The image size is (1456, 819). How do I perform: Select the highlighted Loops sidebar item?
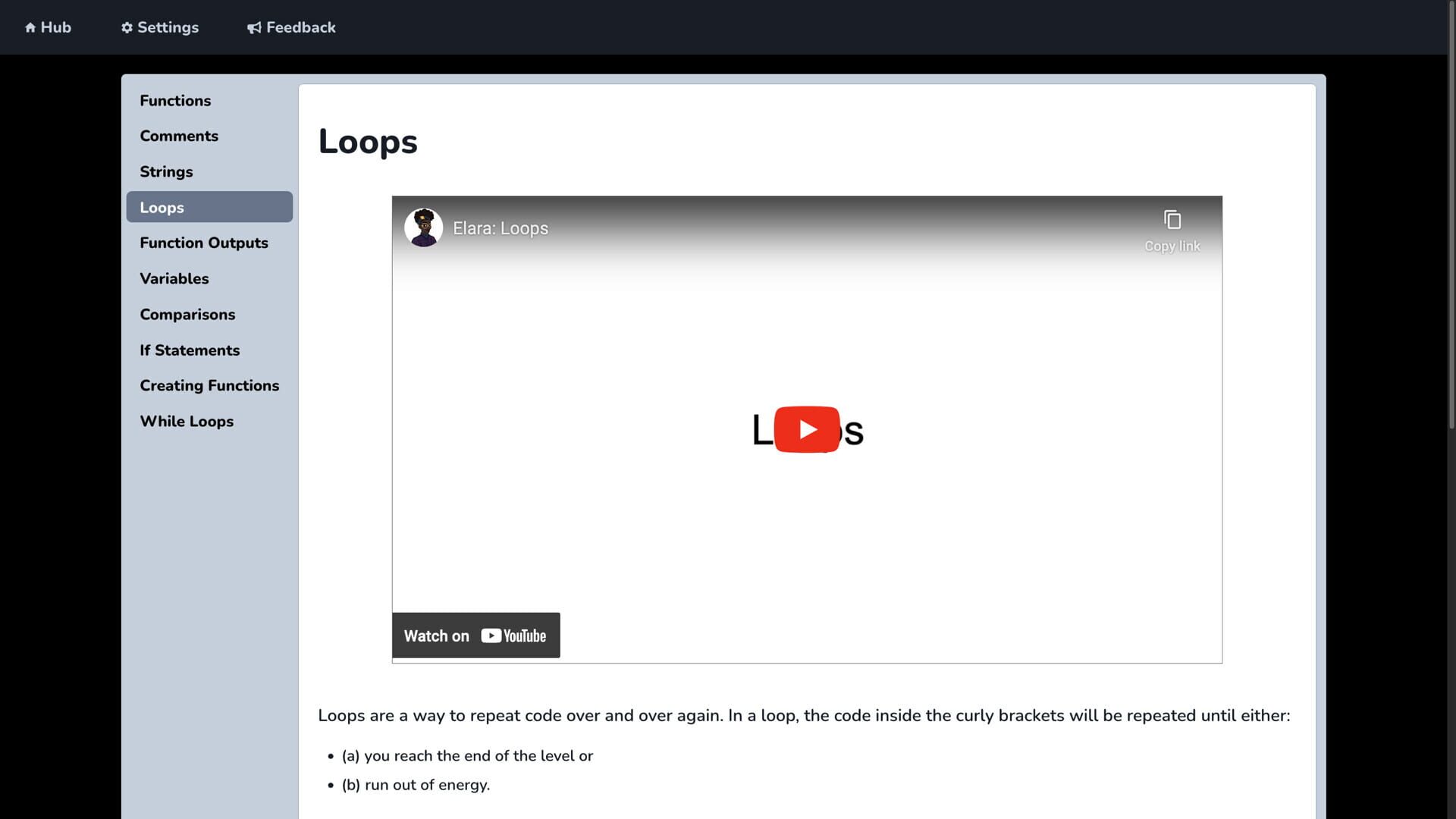[209, 207]
